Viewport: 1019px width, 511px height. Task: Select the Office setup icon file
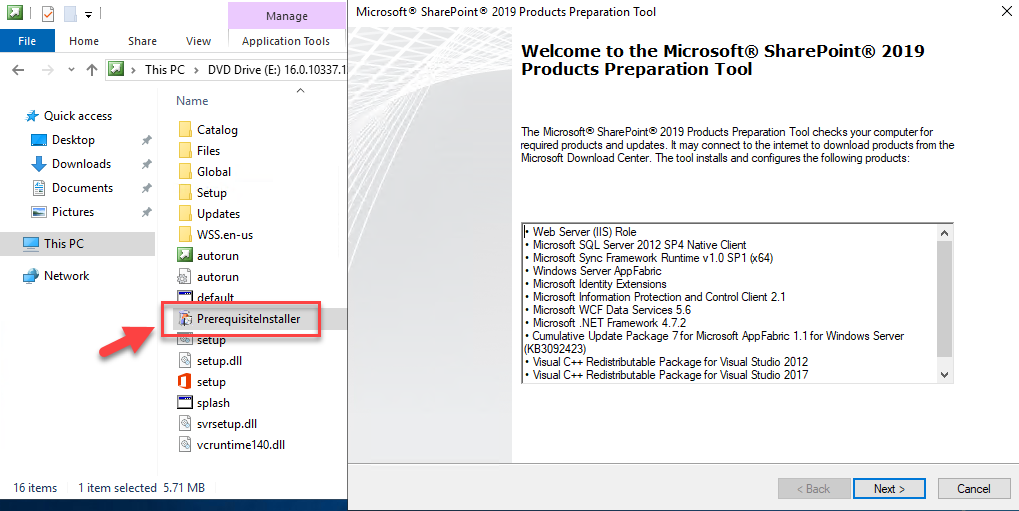pyautogui.click(x=210, y=382)
